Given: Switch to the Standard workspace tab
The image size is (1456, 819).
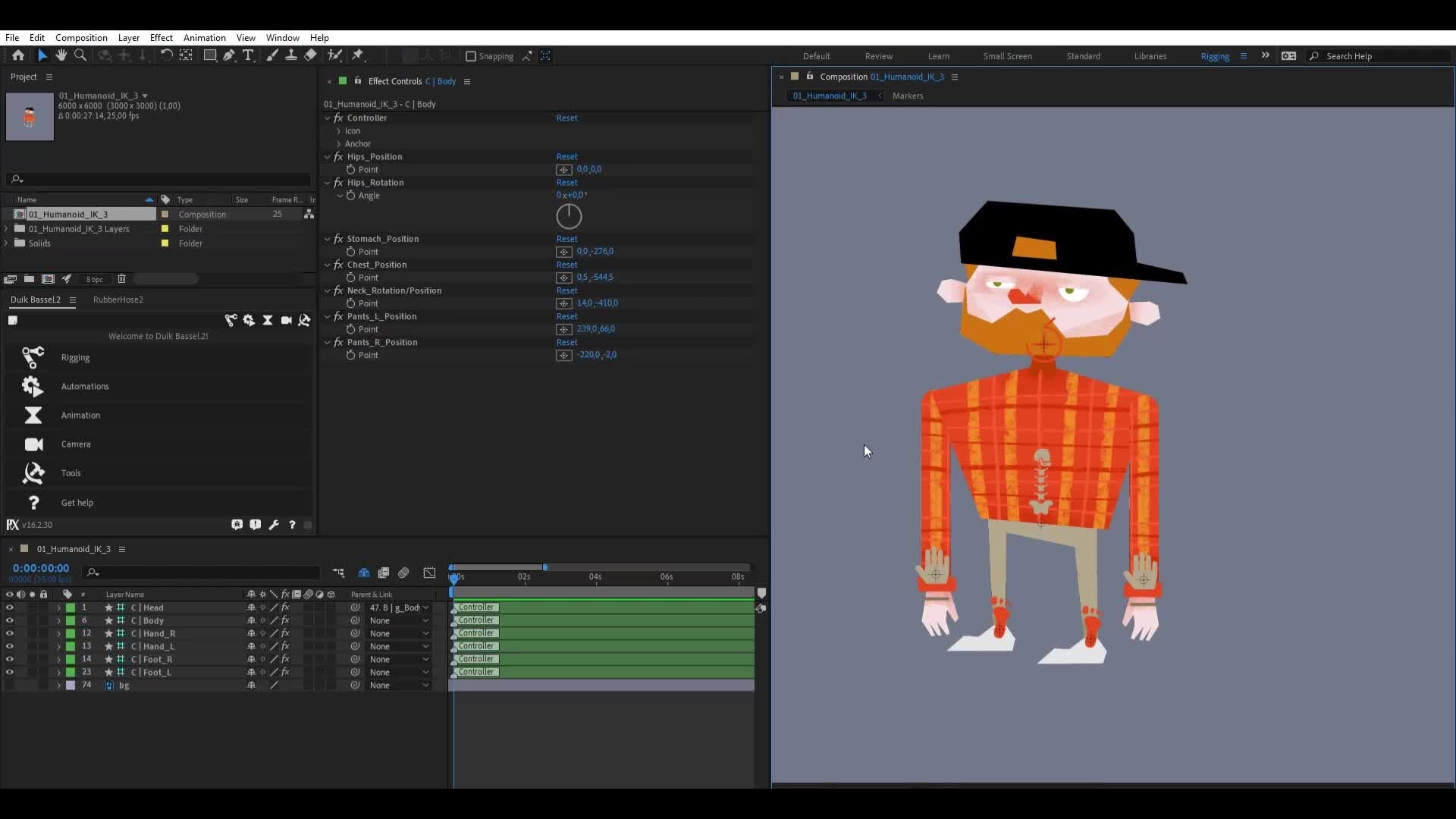Looking at the screenshot, I should 1083,56.
